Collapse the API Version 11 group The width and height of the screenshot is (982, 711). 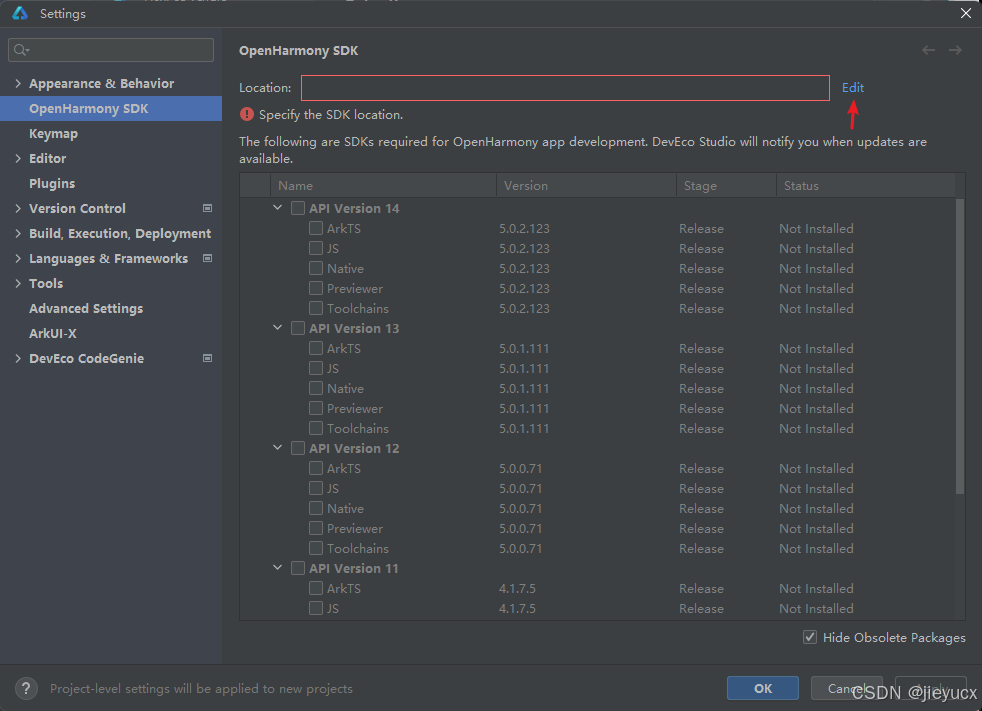[x=277, y=568]
